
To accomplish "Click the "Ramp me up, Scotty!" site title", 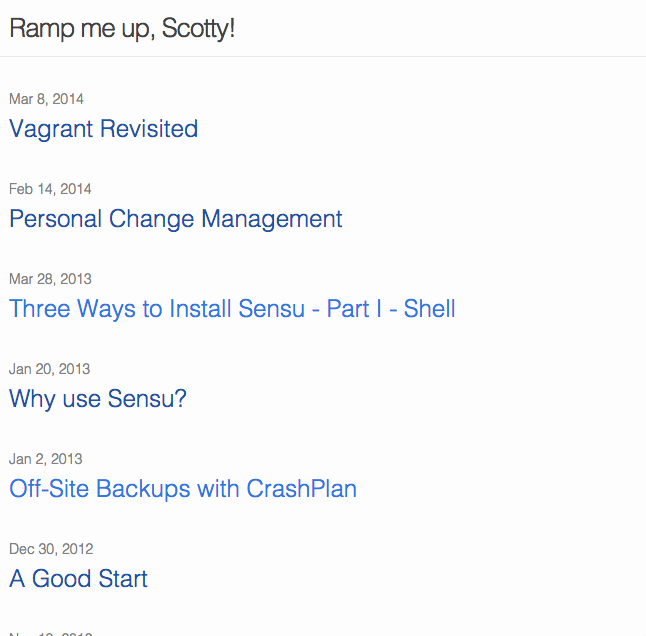I will pos(122,28).
